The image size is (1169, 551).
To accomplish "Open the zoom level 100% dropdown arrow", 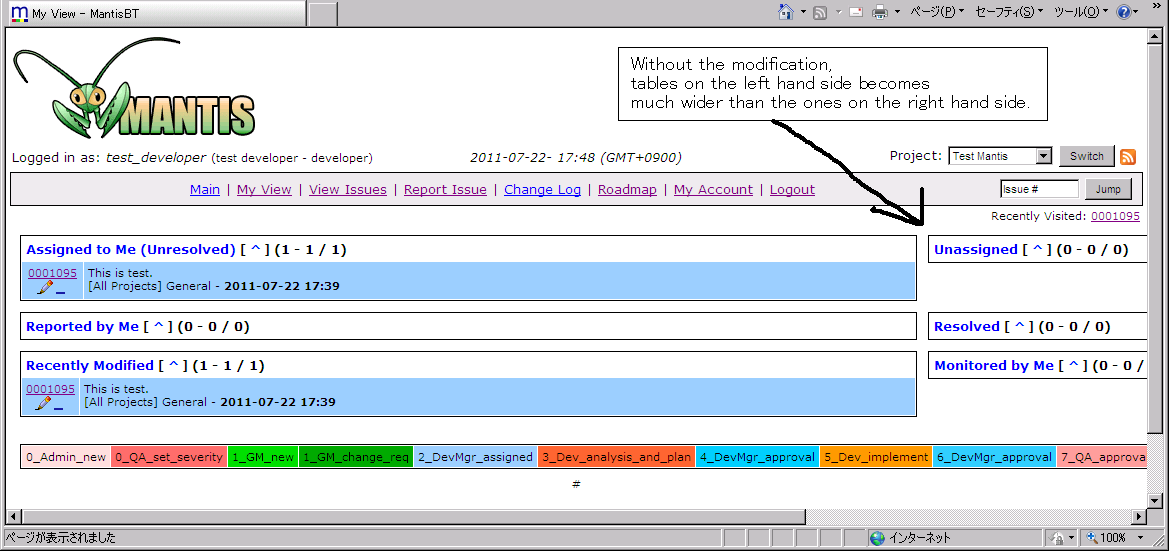I will pos(1137,538).
